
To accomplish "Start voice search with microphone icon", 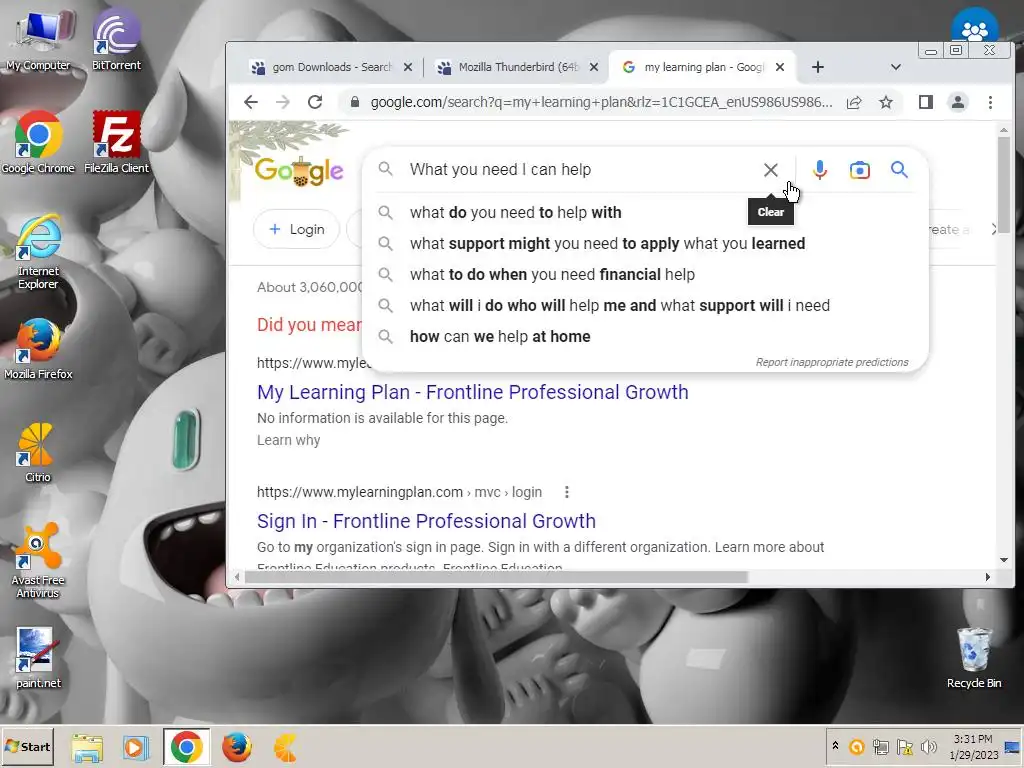I will [820, 170].
